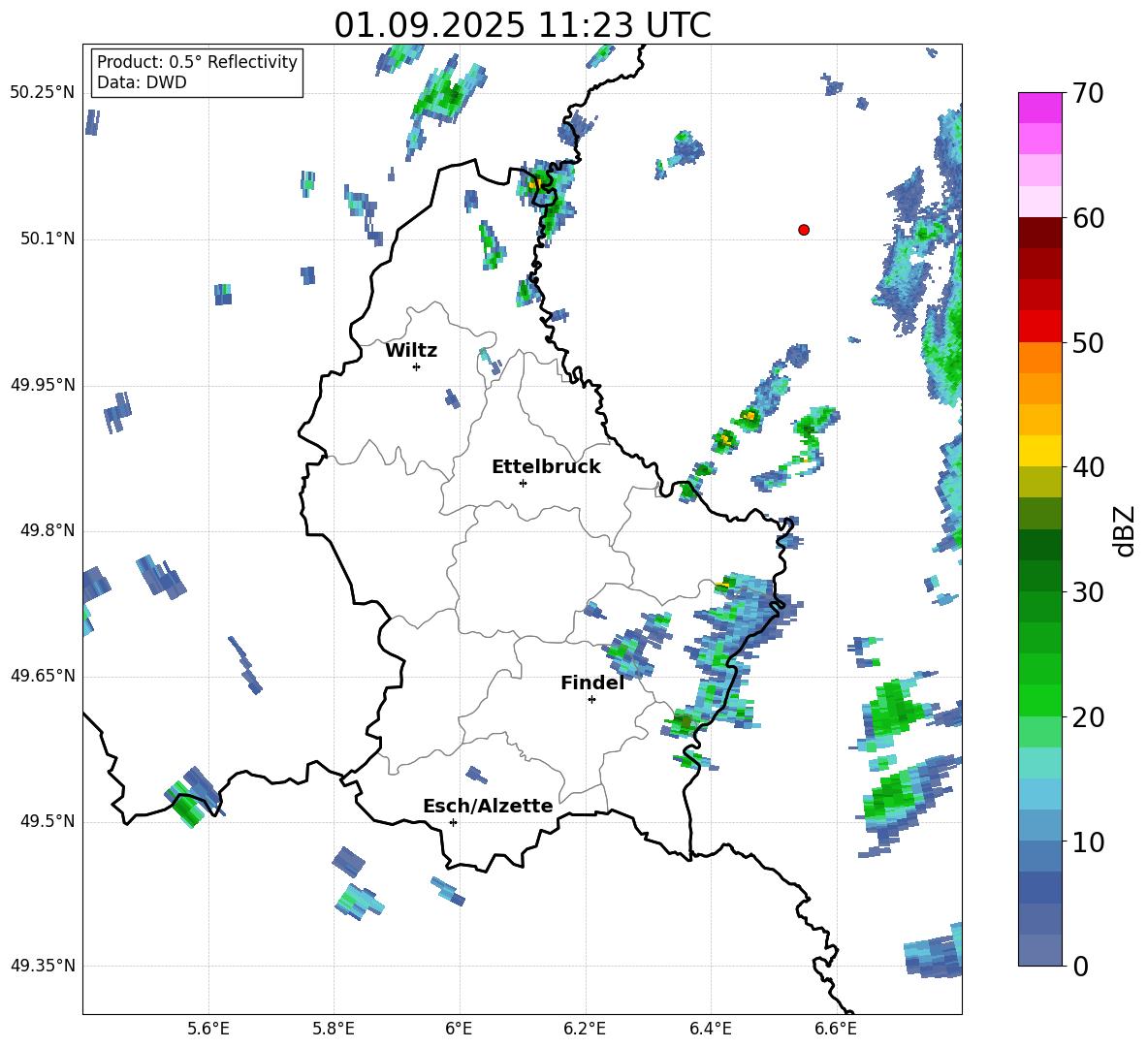Click the 6.4°E longitude label

click(710, 1029)
